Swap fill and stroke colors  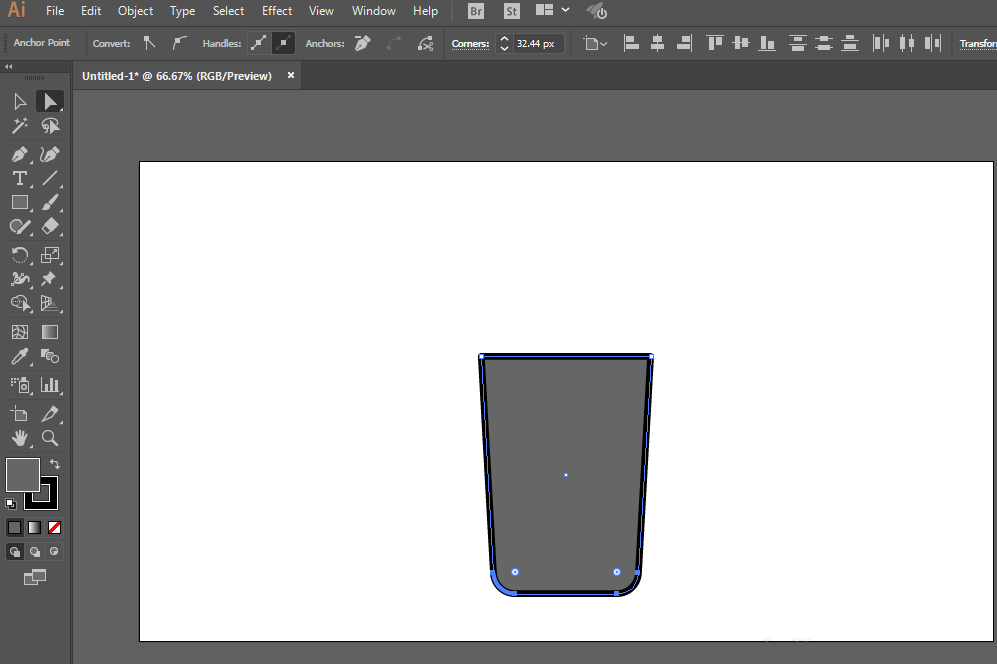(x=54, y=464)
